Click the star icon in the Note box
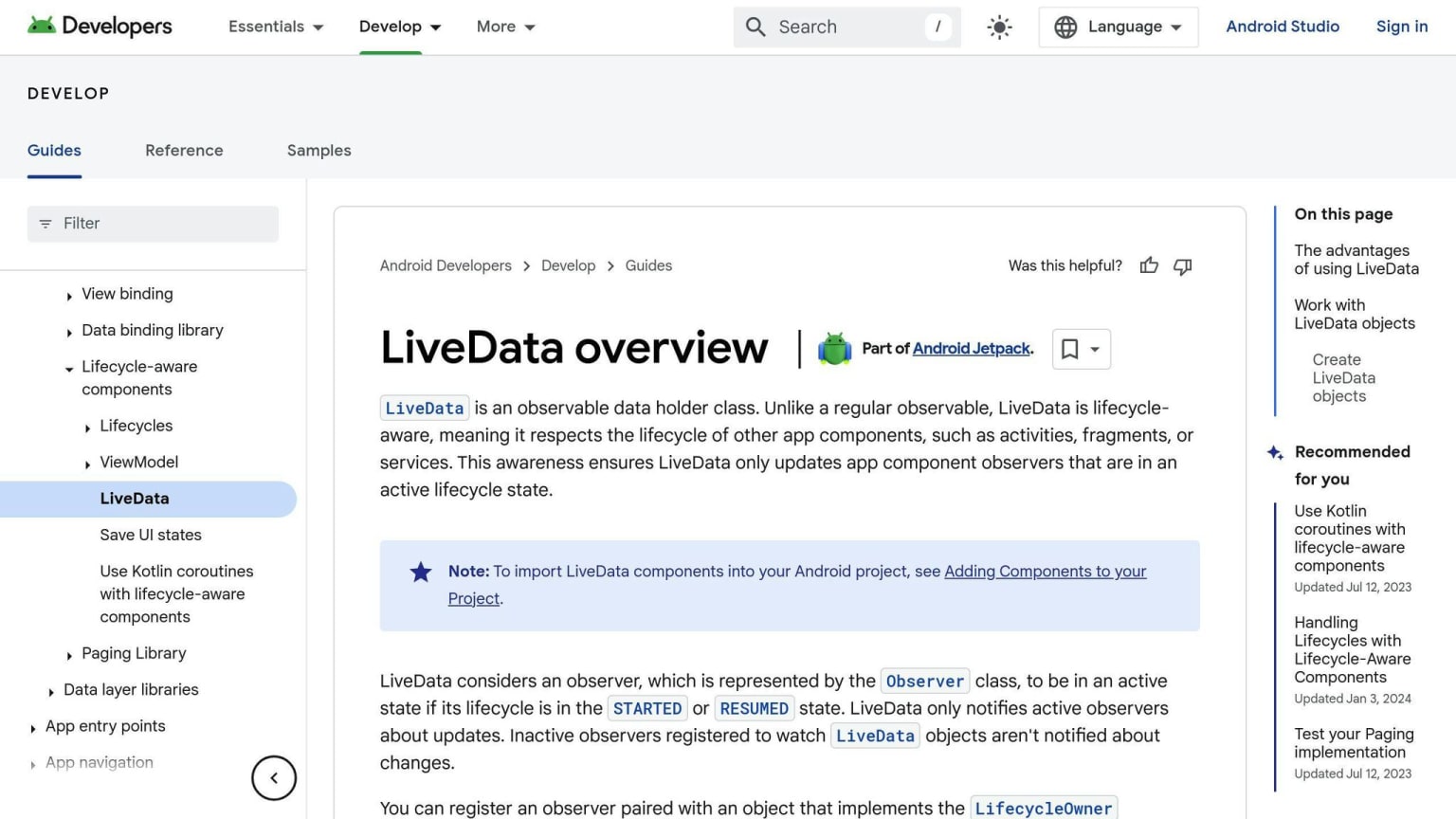This screenshot has width=1456, height=819. (421, 572)
